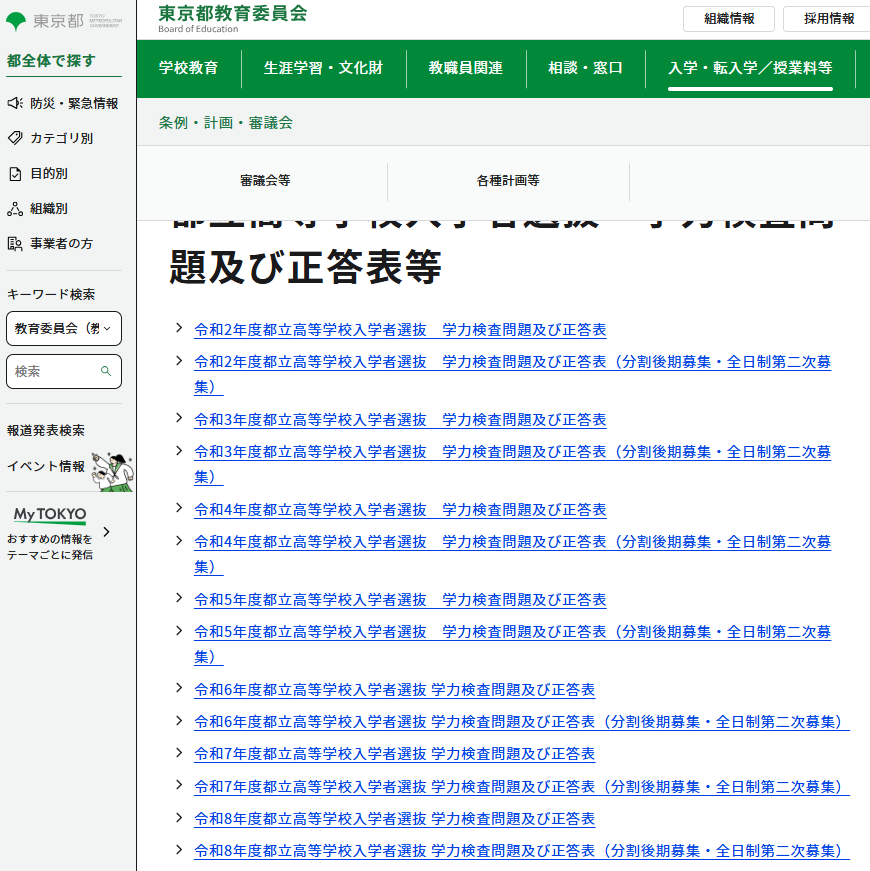
Task: Click the document check icon beside 目的別
Action: [15, 173]
